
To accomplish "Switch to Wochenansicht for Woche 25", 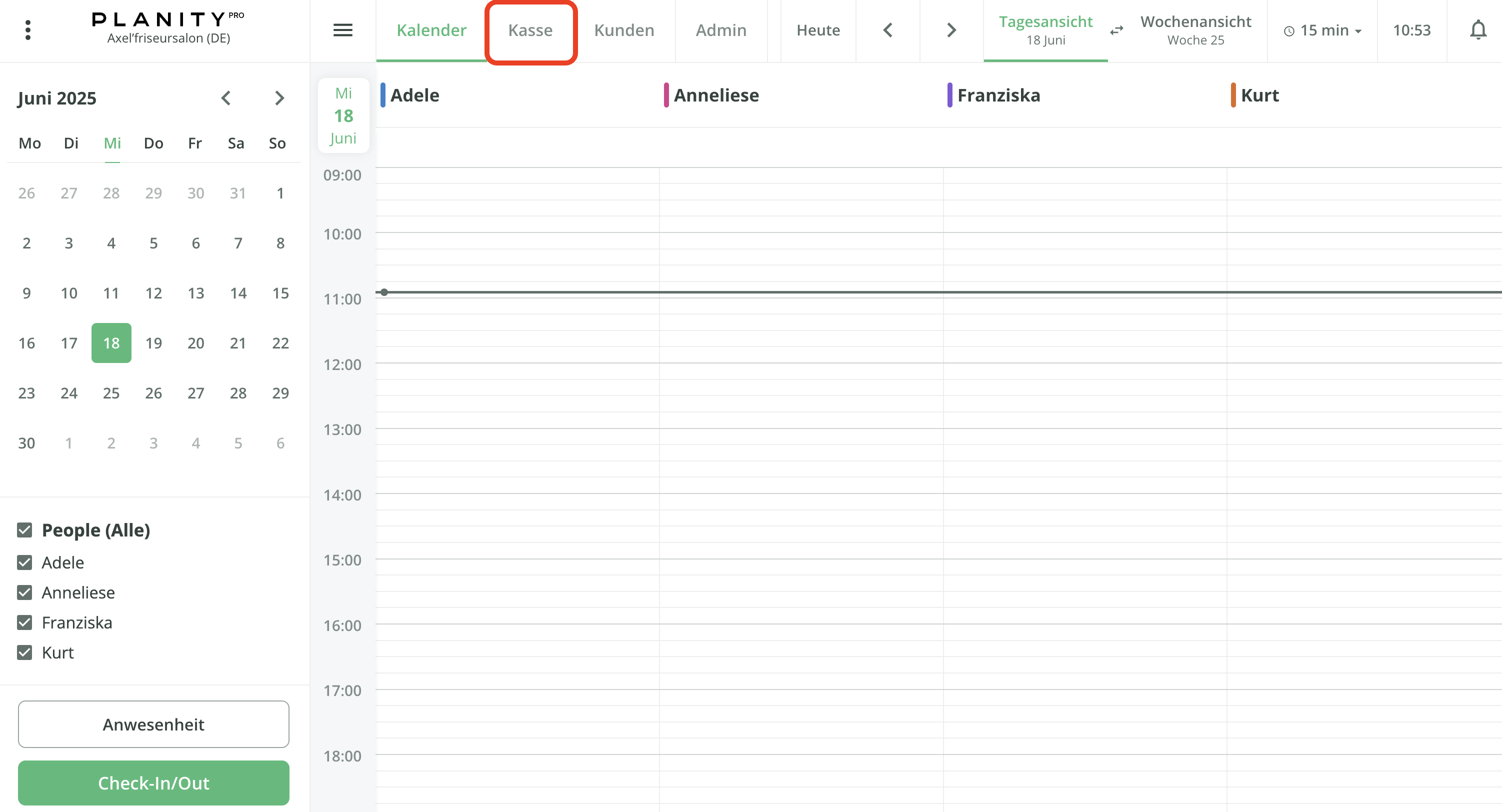I will [1196, 29].
